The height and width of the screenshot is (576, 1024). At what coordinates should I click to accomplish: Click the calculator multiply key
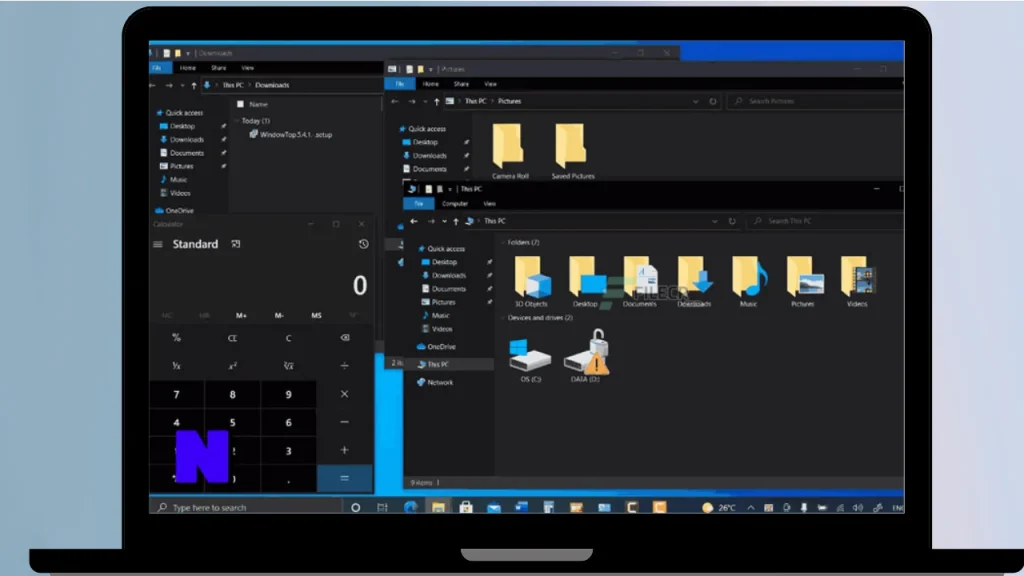tap(344, 394)
